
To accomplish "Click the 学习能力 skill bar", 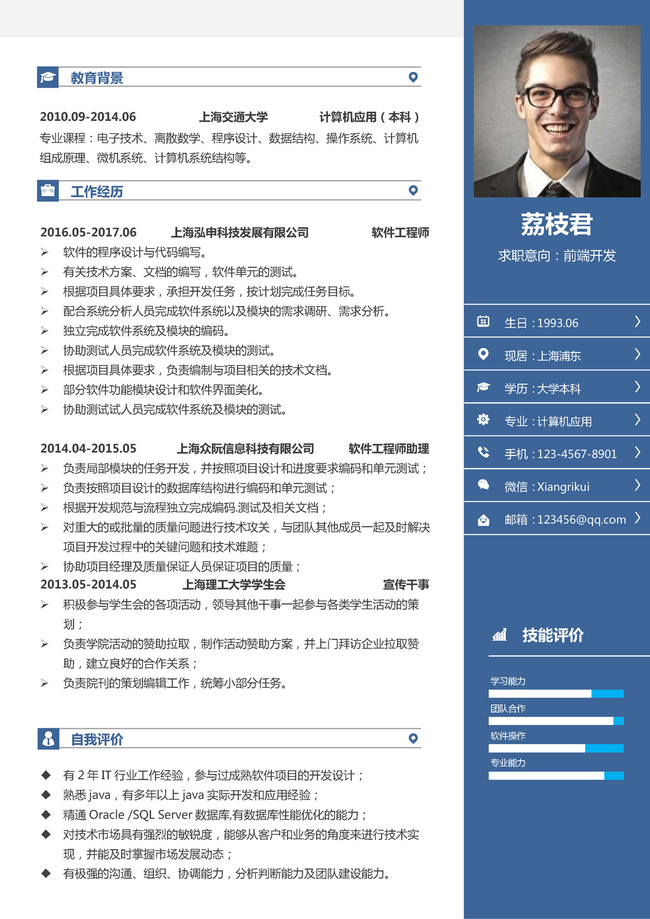I will [x=556, y=694].
